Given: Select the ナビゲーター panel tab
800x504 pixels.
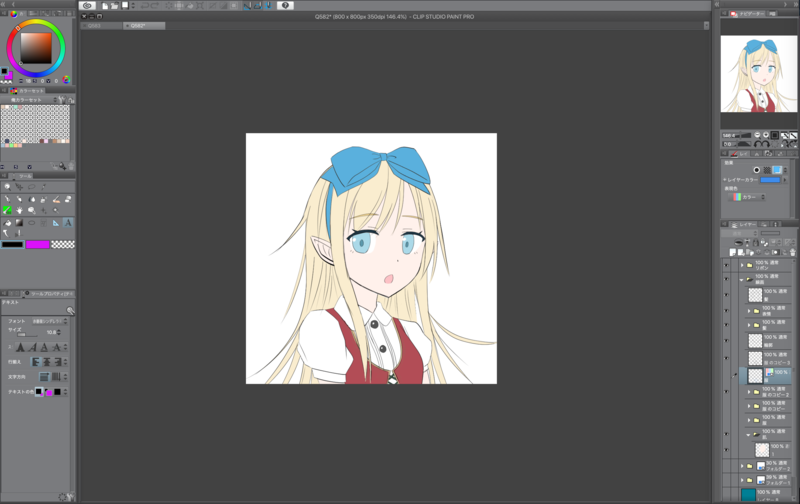Looking at the screenshot, I should click(x=748, y=14).
